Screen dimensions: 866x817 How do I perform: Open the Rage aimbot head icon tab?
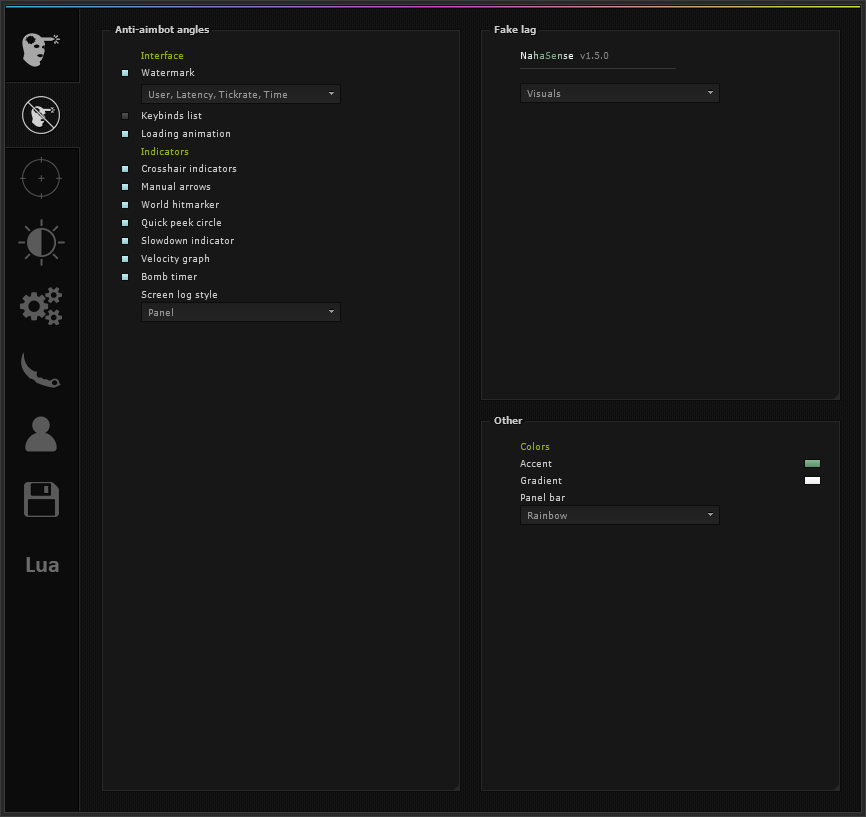[41, 50]
